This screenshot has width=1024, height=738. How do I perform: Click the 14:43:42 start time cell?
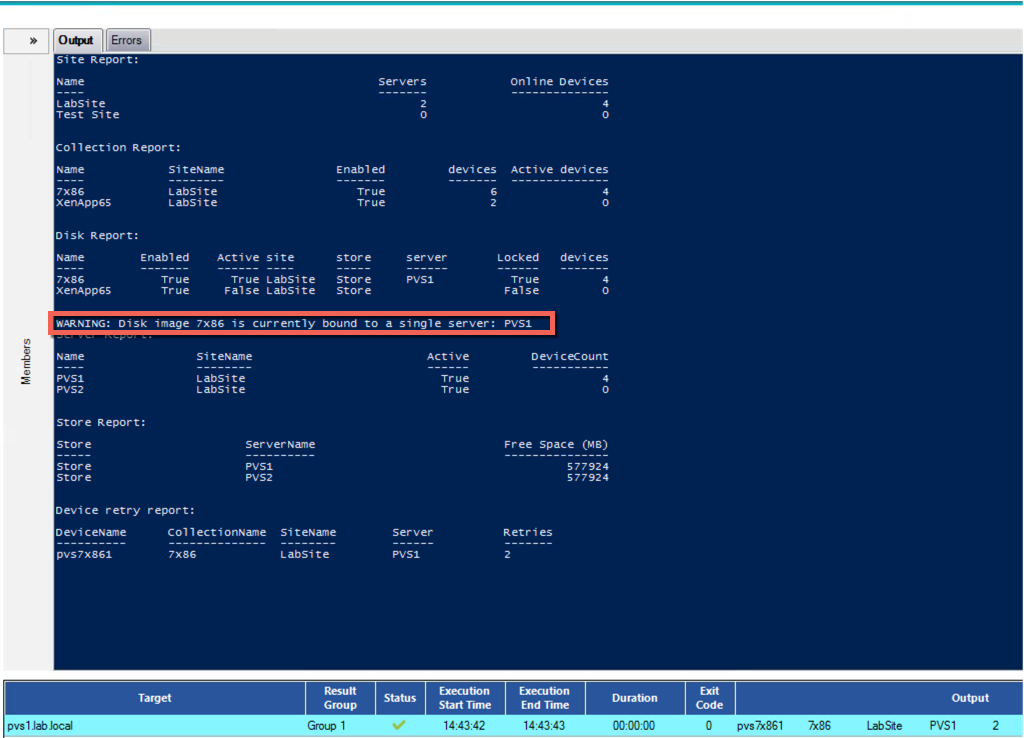click(x=464, y=726)
